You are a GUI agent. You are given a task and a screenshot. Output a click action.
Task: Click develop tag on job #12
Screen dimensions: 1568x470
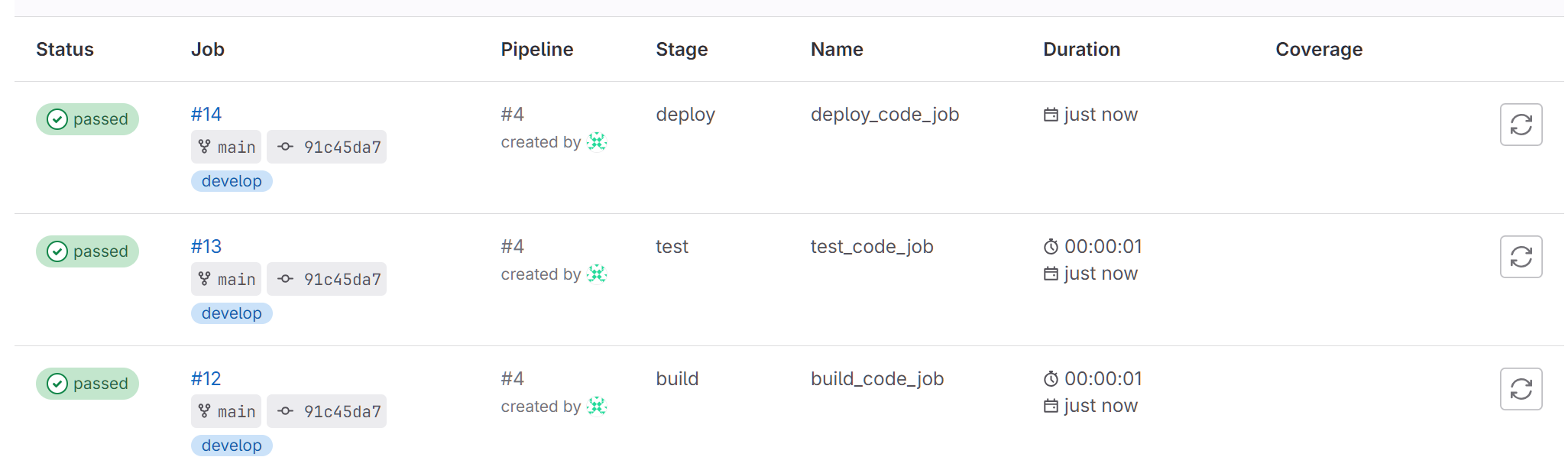[232, 446]
